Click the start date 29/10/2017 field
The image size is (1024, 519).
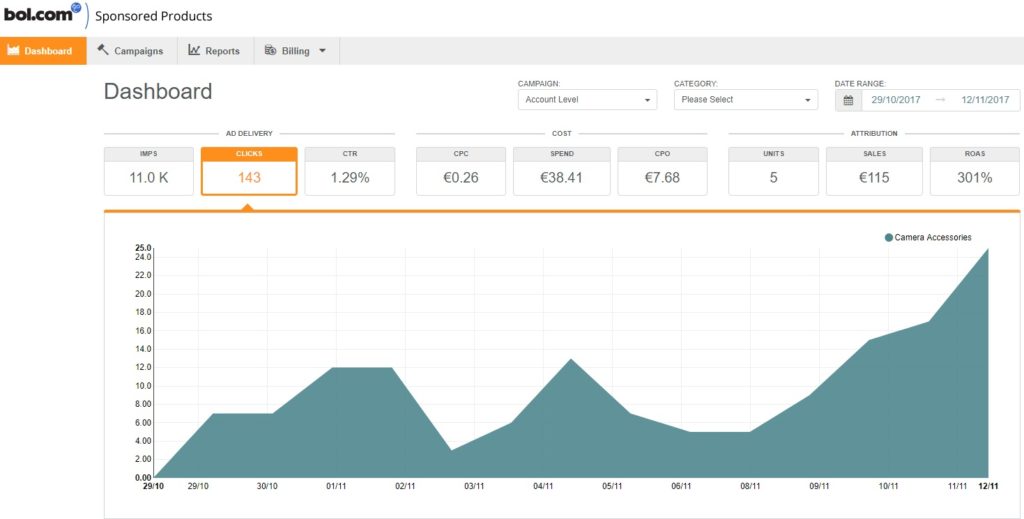click(894, 100)
